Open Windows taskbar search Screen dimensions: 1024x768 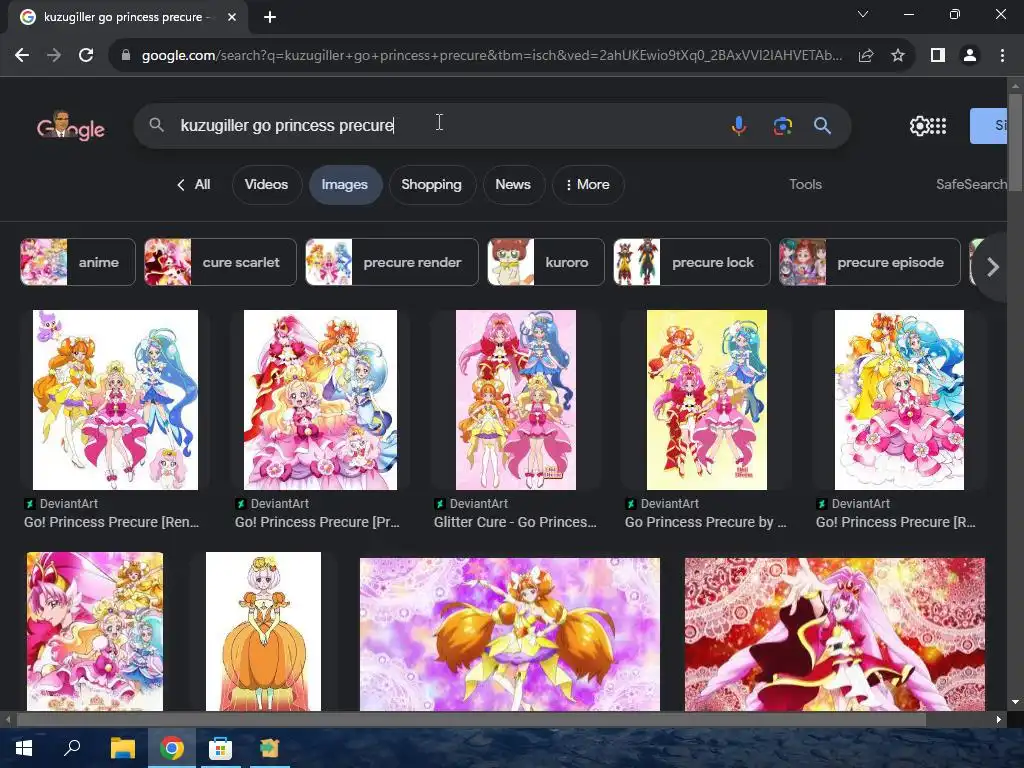coord(72,748)
